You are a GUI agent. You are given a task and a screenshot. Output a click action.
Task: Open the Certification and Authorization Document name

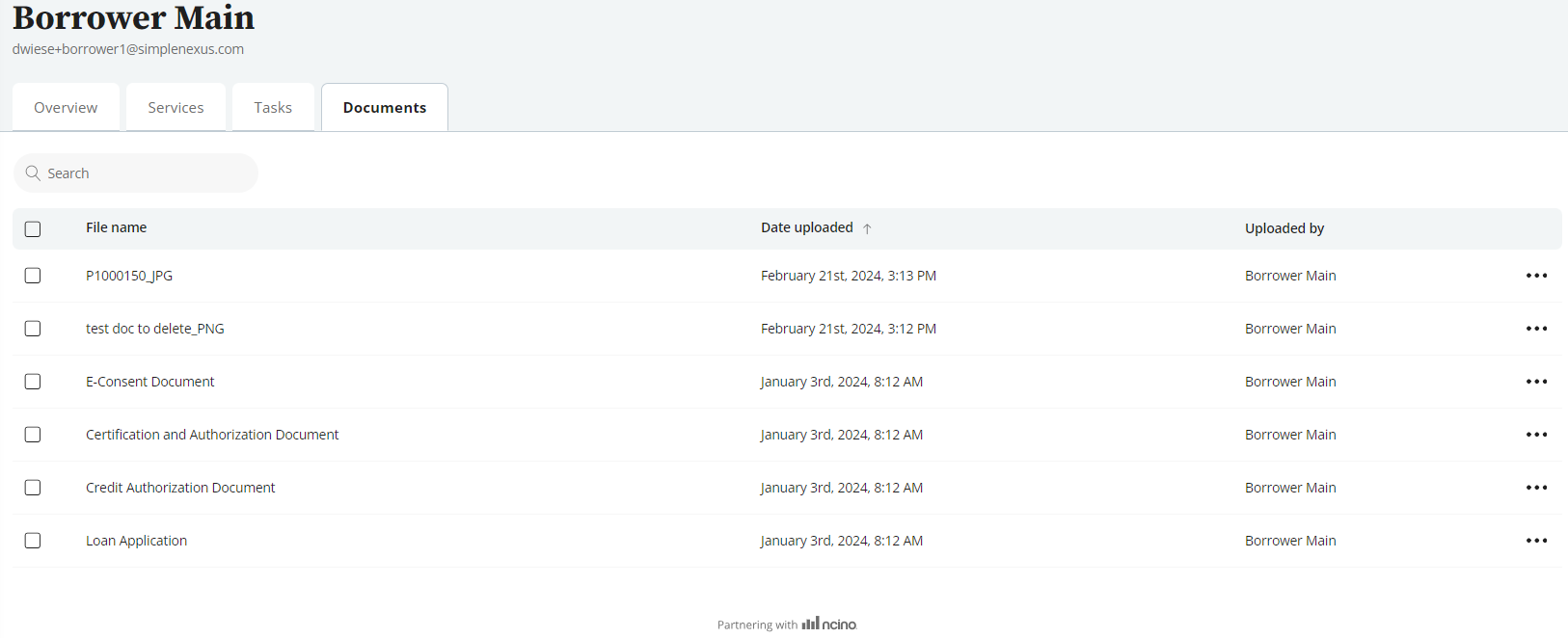point(212,435)
